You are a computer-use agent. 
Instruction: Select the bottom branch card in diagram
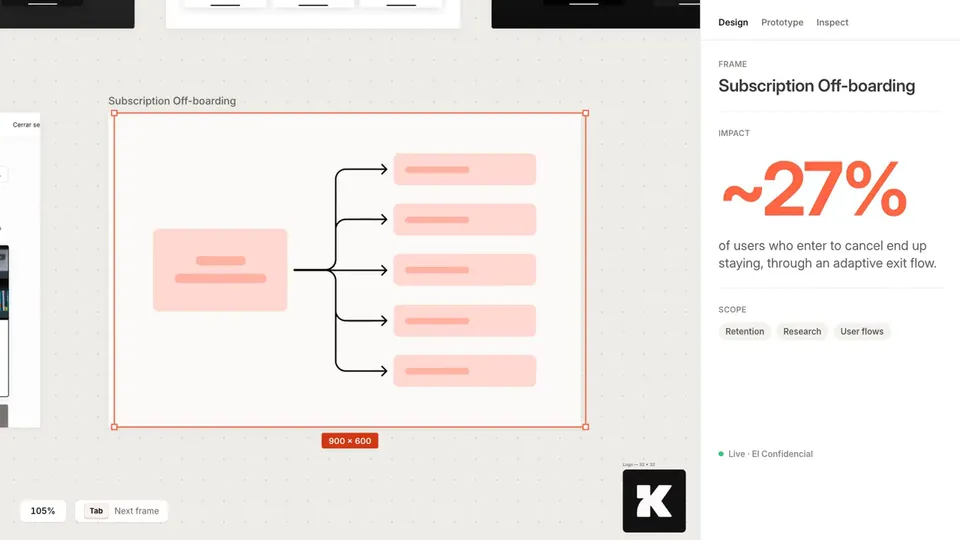465,371
